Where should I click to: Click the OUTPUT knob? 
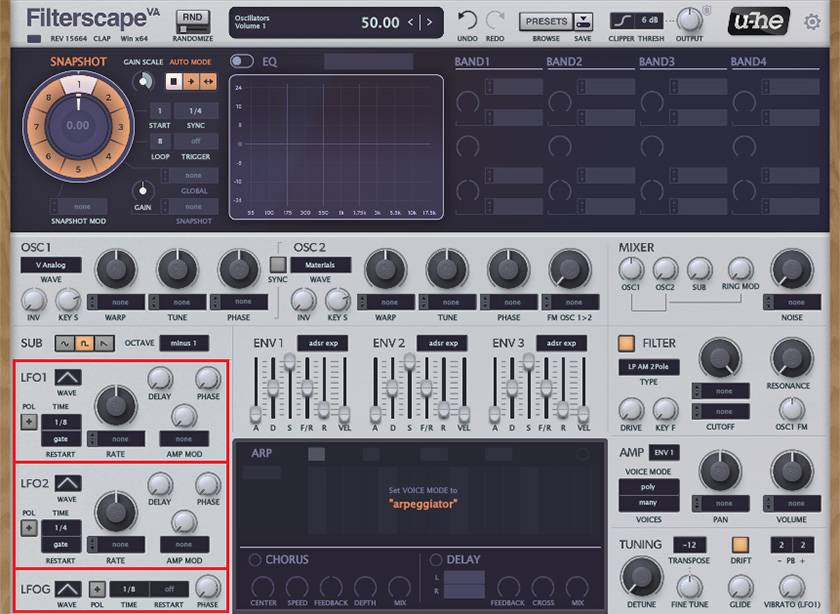(x=689, y=20)
